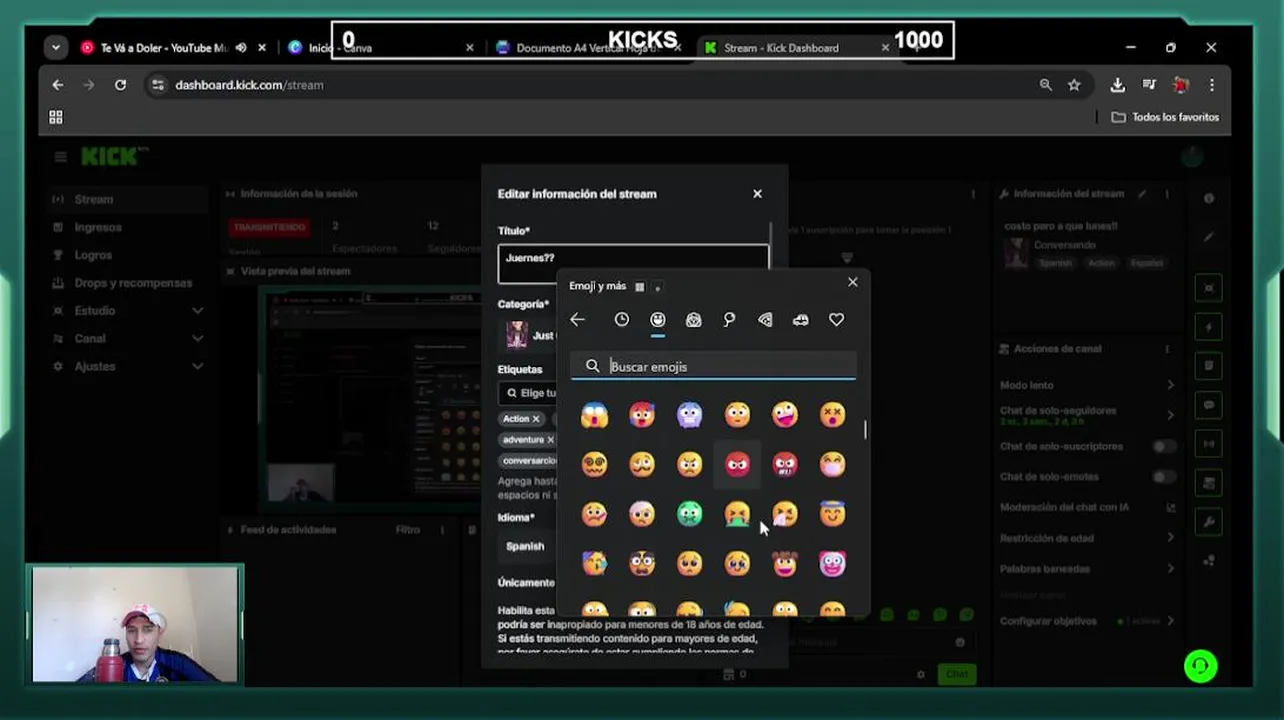Open the green support headset chat button
The width and height of the screenshot is (1284, 720).
pos(1201,666)
